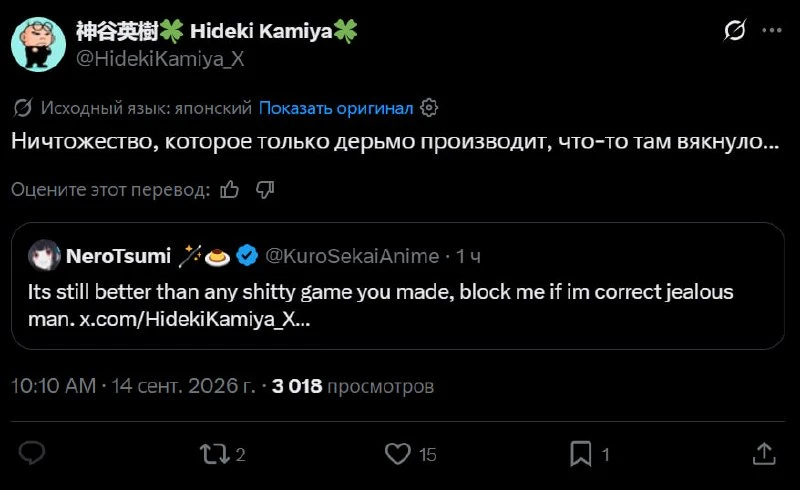Open the three-dot more options menu

click(771, 31)
